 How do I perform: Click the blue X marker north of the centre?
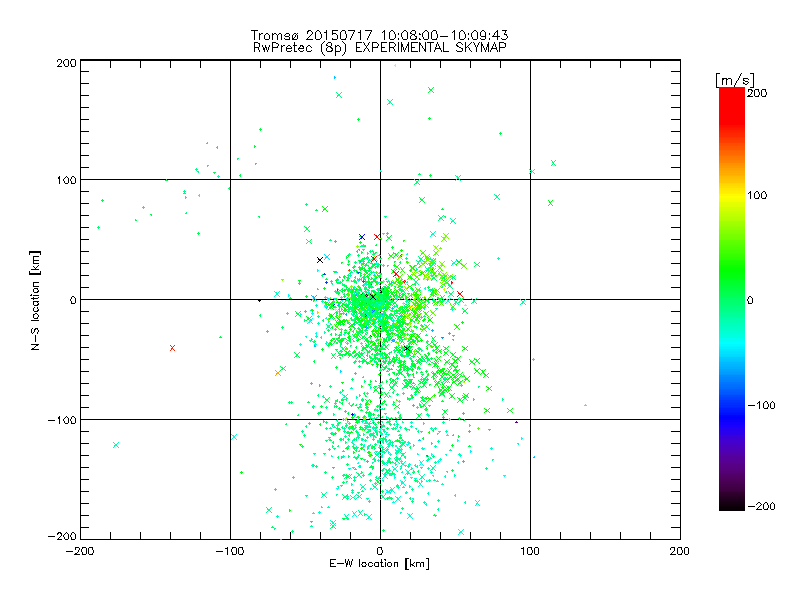[x=362, y=237]
